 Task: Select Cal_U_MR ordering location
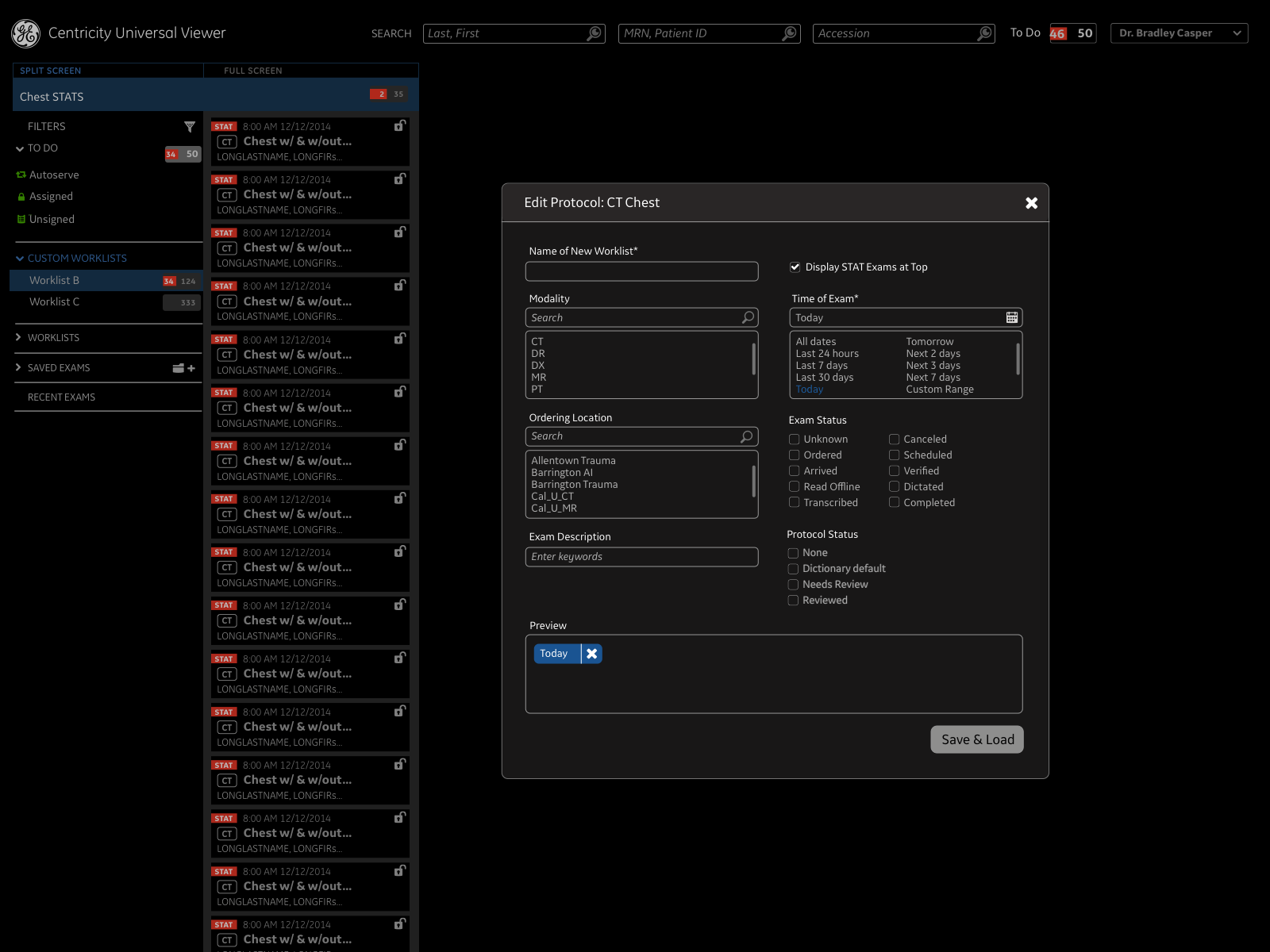pos(554,509)
